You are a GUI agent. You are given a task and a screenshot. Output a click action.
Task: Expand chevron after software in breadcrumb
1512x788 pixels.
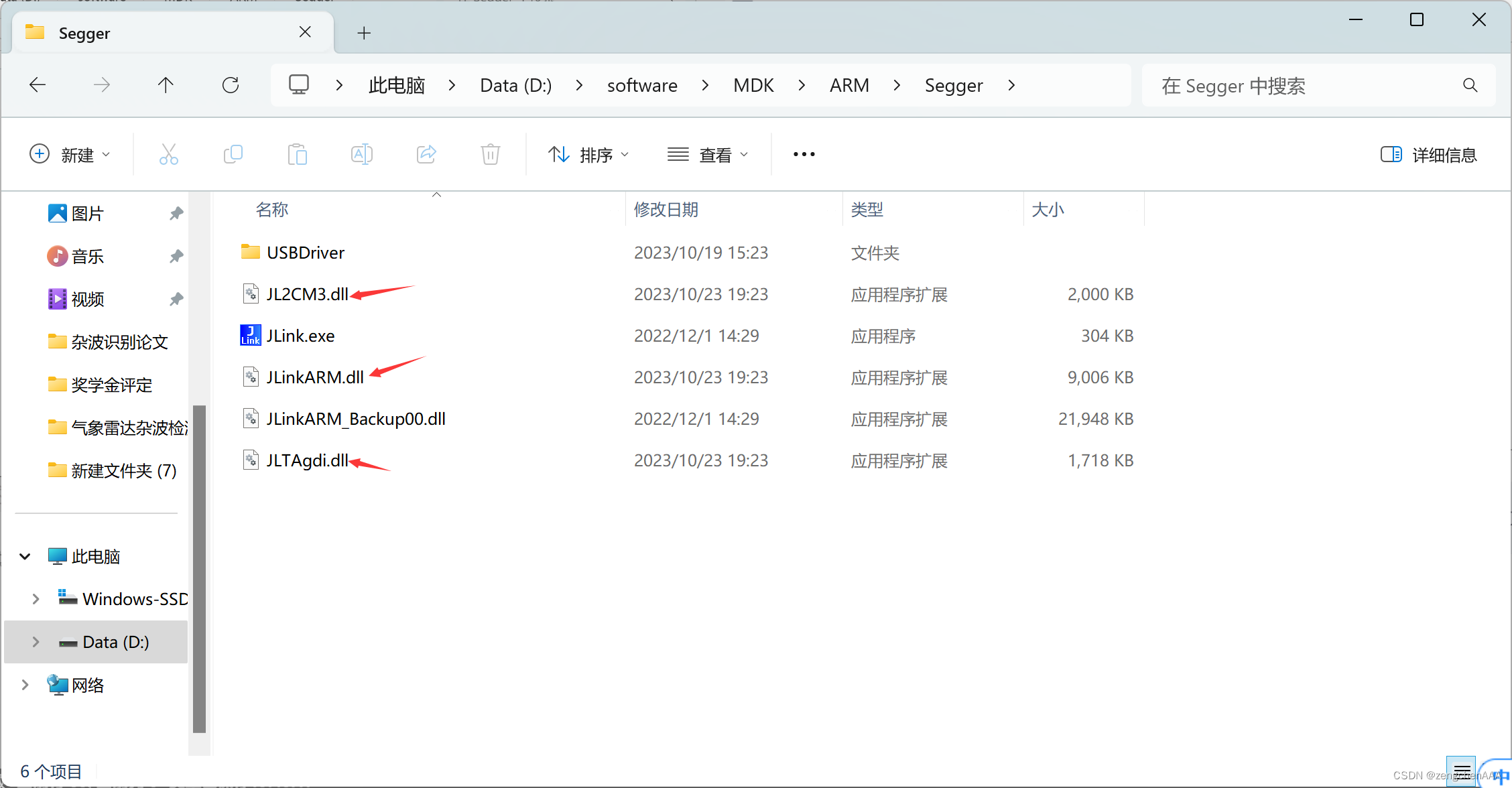coord(705,85)
